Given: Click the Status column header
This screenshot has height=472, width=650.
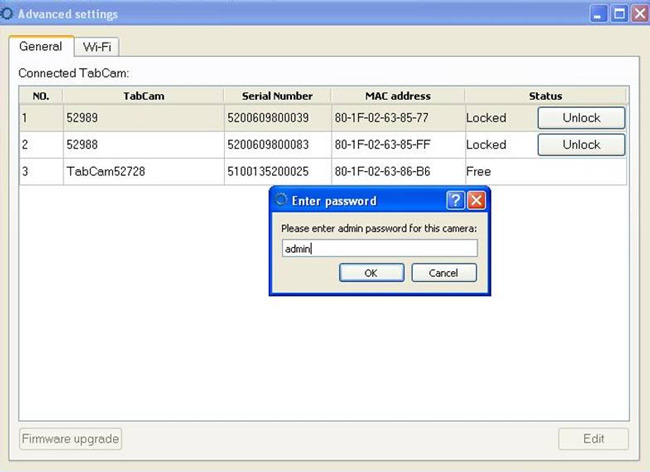Looking at the screenshot, I should pos(546,96).
